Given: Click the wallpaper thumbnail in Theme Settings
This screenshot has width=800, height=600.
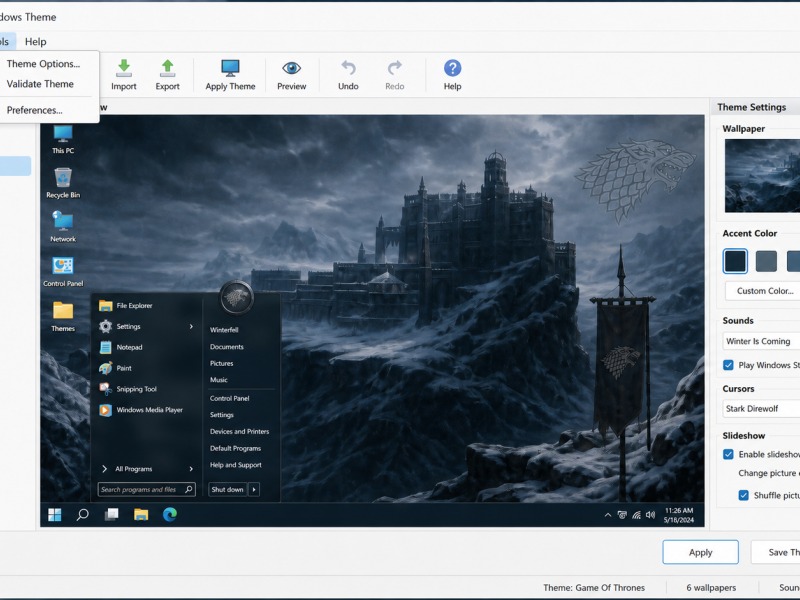Looking at the screenshot, I should click(x=762, y=176).
